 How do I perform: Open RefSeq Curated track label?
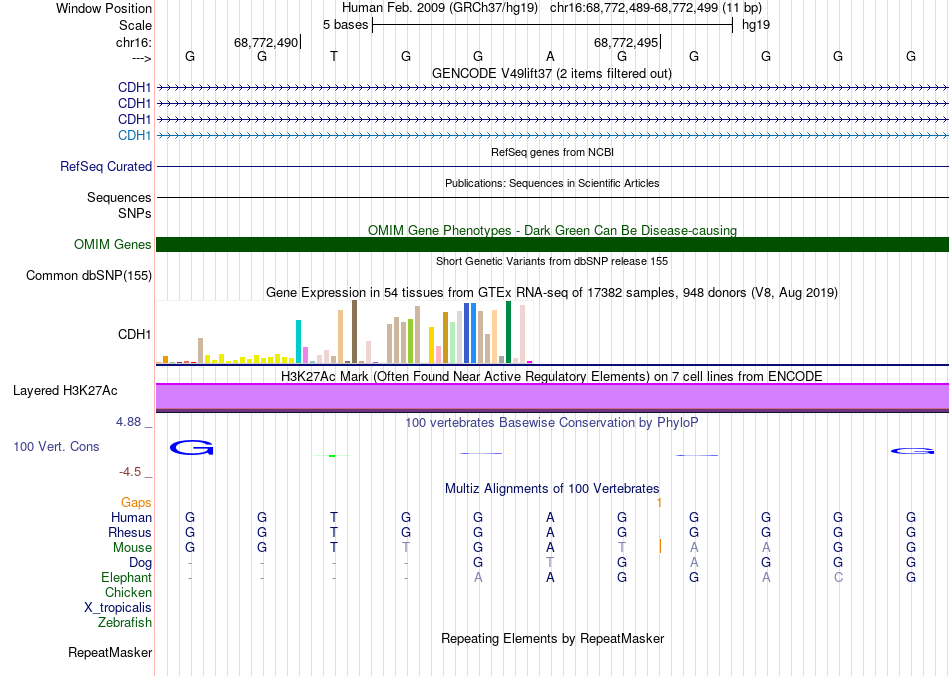coord(106,167)
